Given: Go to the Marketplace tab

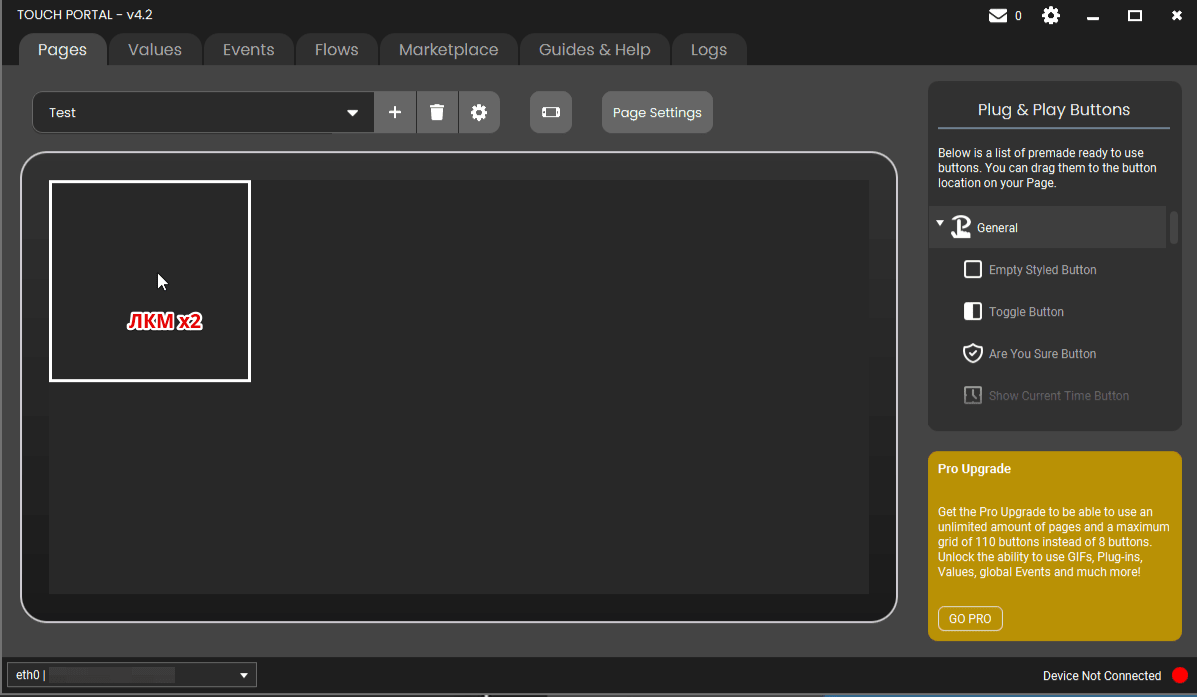Looking at the screenshot, I should coord(449,50).
